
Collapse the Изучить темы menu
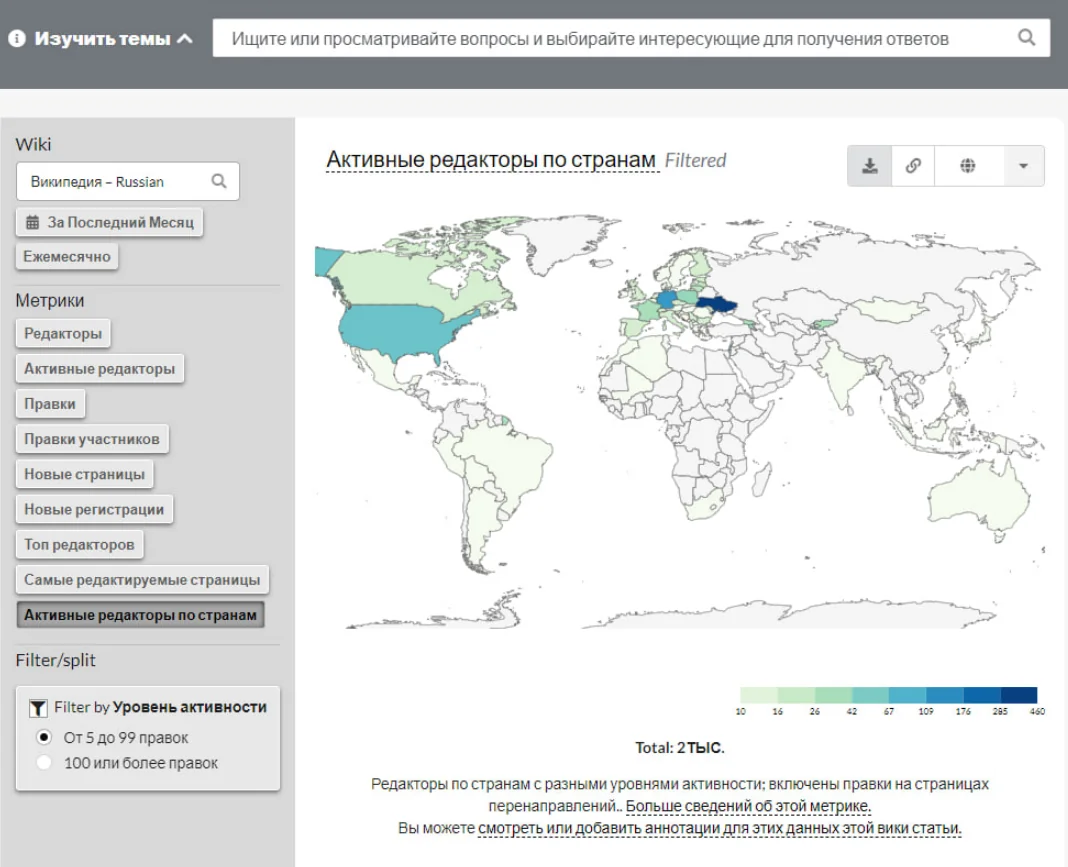click(x=185, y=39)
